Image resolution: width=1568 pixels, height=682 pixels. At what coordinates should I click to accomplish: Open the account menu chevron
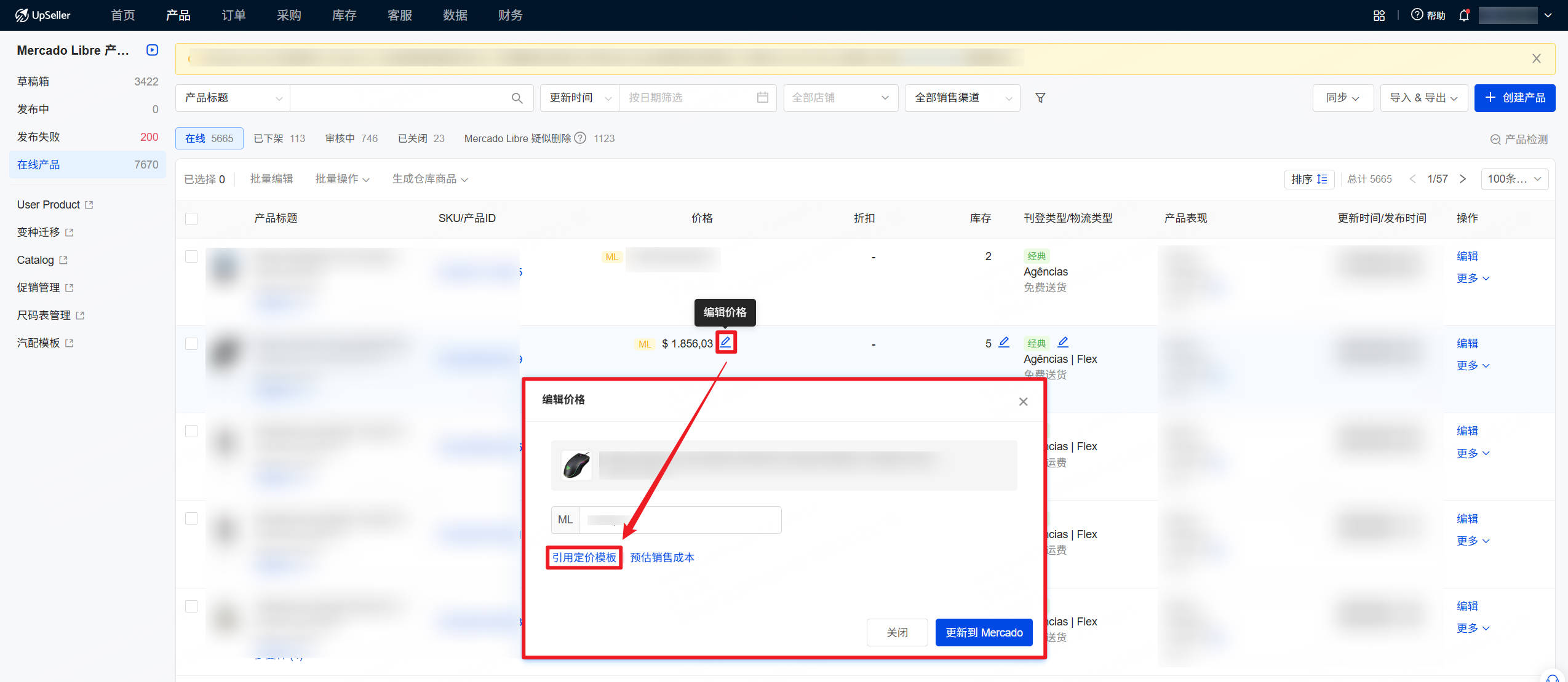(1548, 15)
